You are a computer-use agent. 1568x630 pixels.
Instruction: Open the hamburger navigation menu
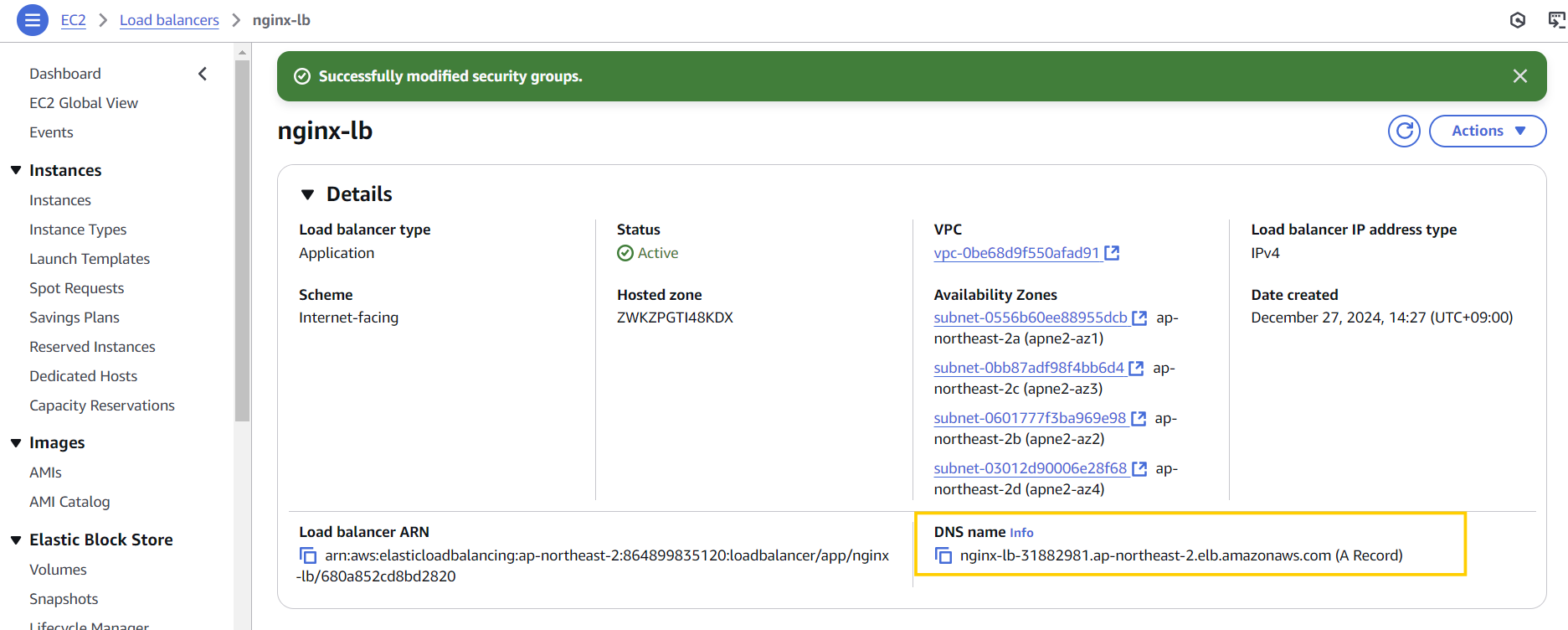point(32,20)
